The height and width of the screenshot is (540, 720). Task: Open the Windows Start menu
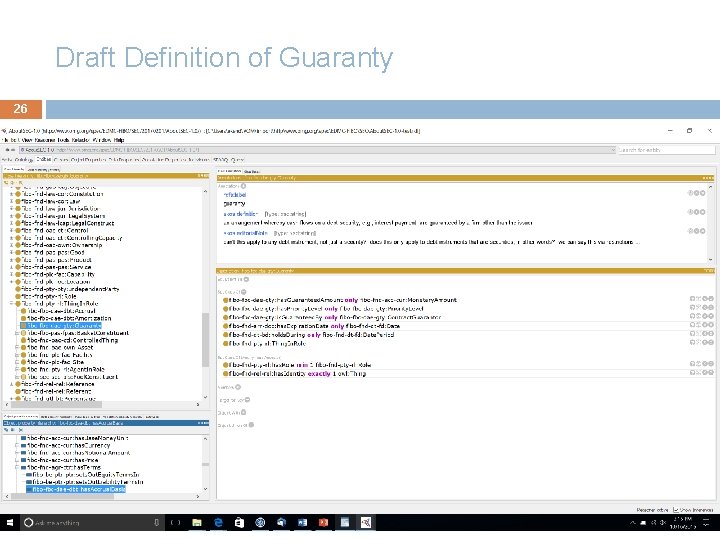(10, 522)
